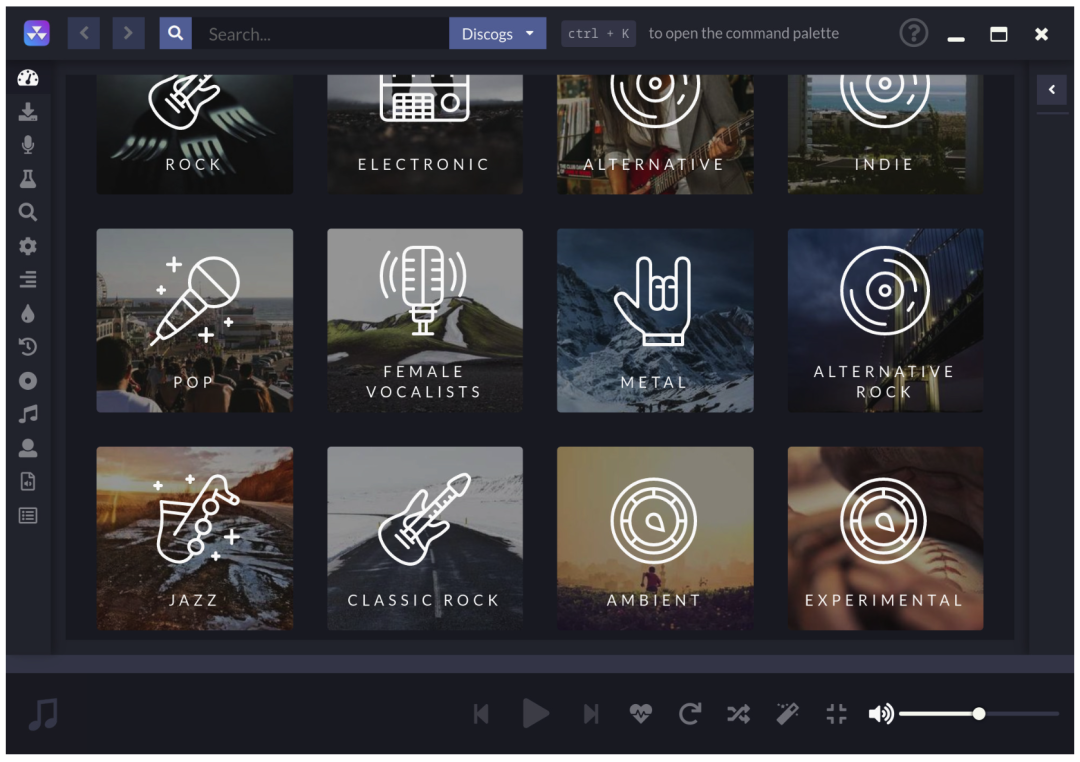The width and height of the screenshot is (1080, 762).
Task: Click the Search input field
Action: (x=320, y=34)
